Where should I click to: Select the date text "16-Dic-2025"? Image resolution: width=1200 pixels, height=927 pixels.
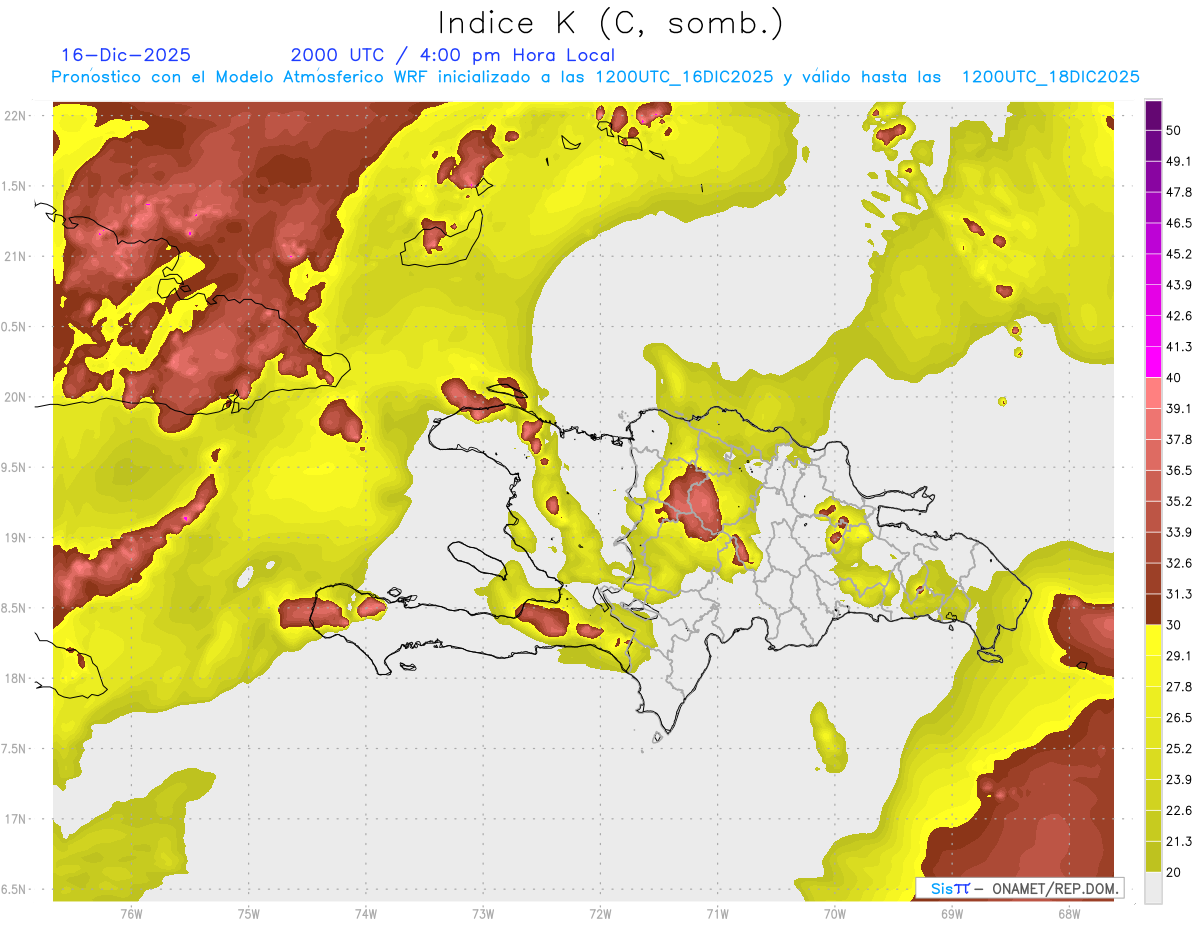(126, 55)
